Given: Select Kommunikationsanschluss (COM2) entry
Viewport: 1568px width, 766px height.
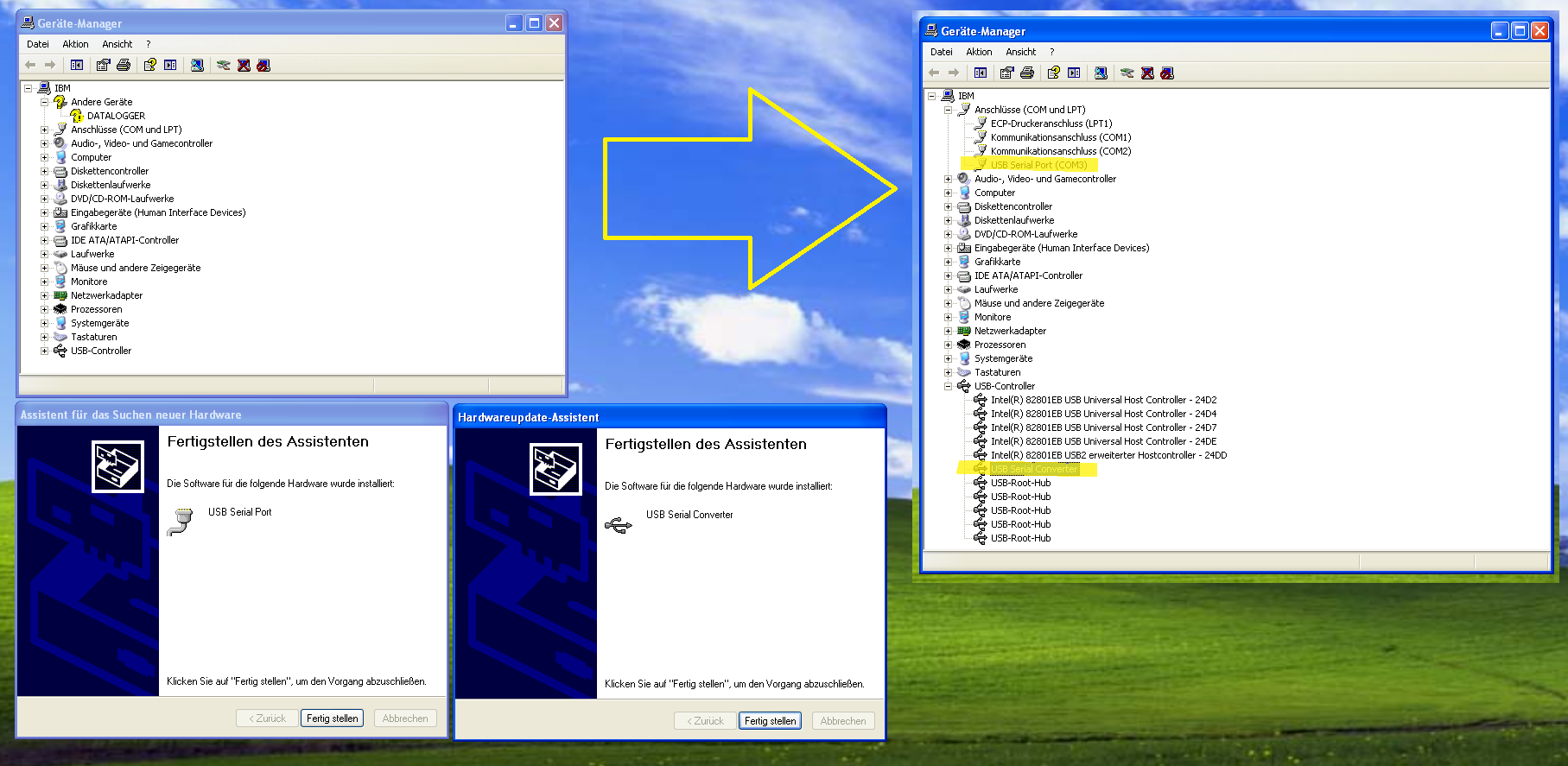Looking at the screenshot, I should click(1061, 151).
